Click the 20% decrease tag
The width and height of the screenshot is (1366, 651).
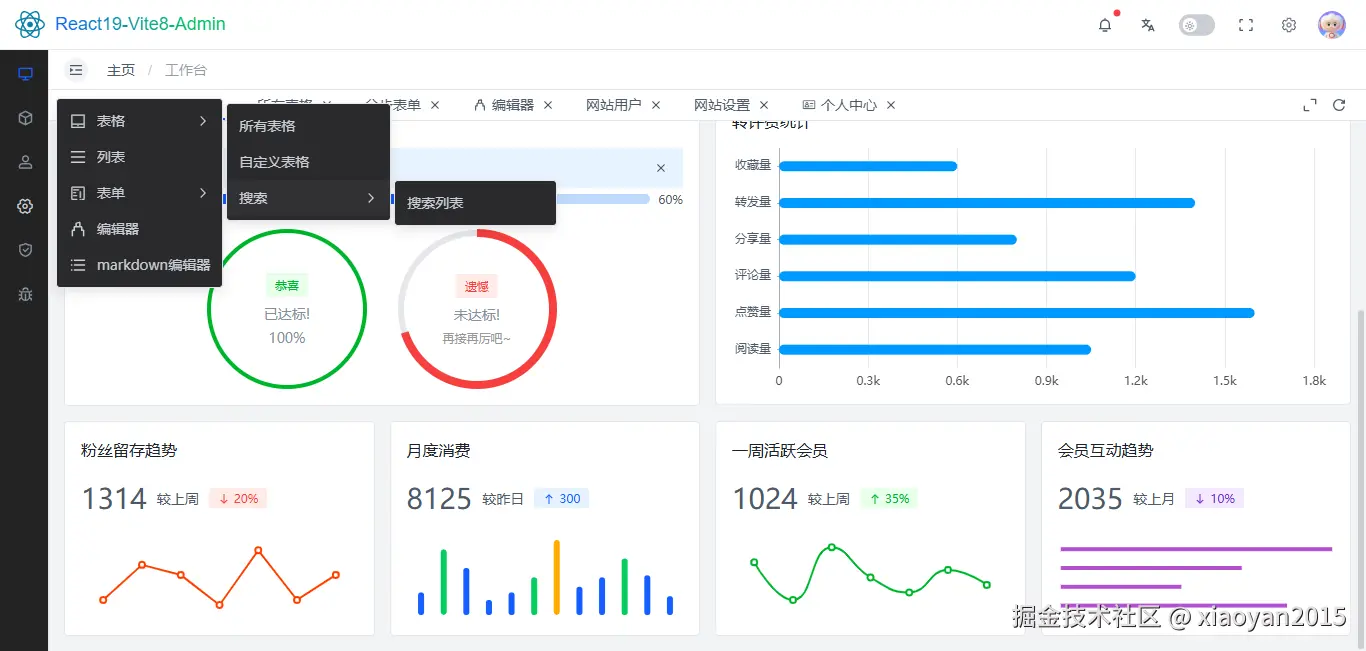[238, 499]
